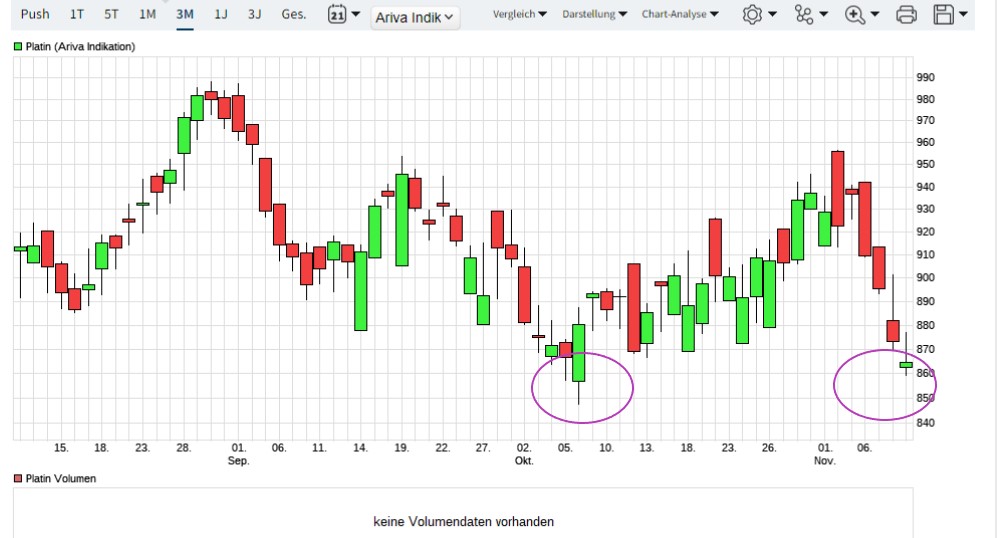Click the 19. date axis label
This screenshot has width=997, height=538.
point(401,448)
